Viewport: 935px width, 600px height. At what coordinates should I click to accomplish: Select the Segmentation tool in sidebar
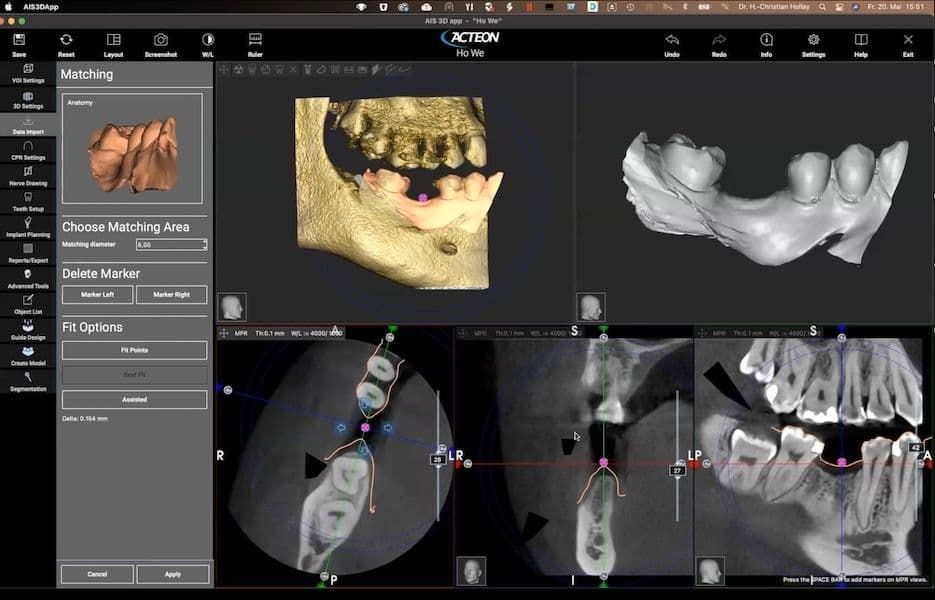click(x=28, y=381)
